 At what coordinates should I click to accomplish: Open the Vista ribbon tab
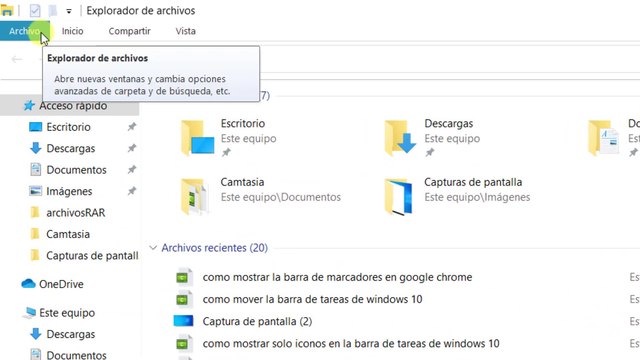pos(186,31)
